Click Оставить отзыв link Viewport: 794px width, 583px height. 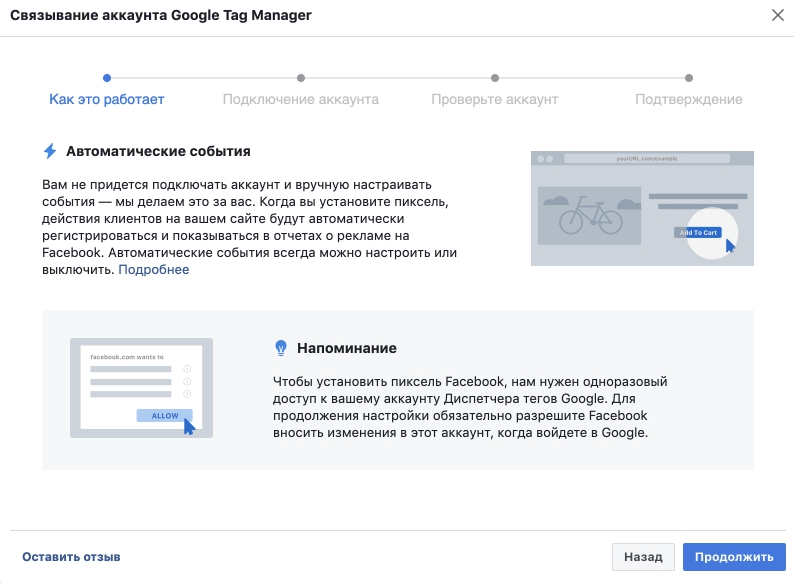pos(71,557)
